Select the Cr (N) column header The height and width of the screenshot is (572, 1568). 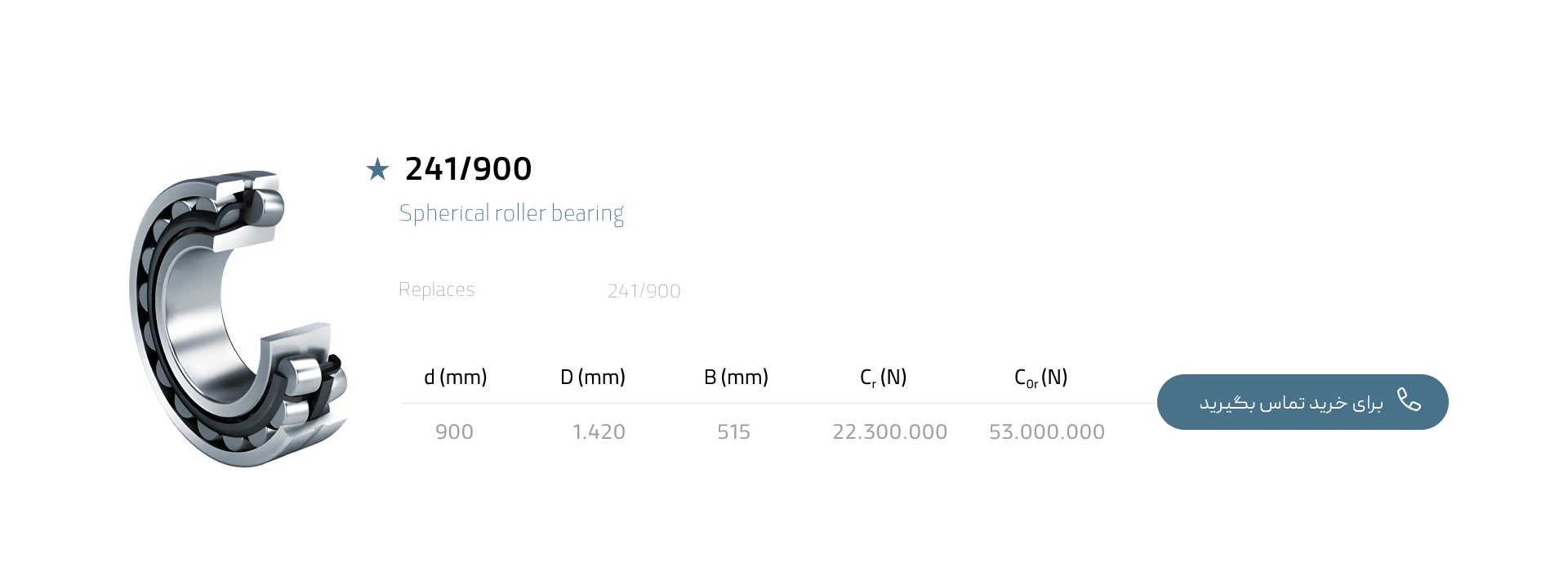[883, 378]
